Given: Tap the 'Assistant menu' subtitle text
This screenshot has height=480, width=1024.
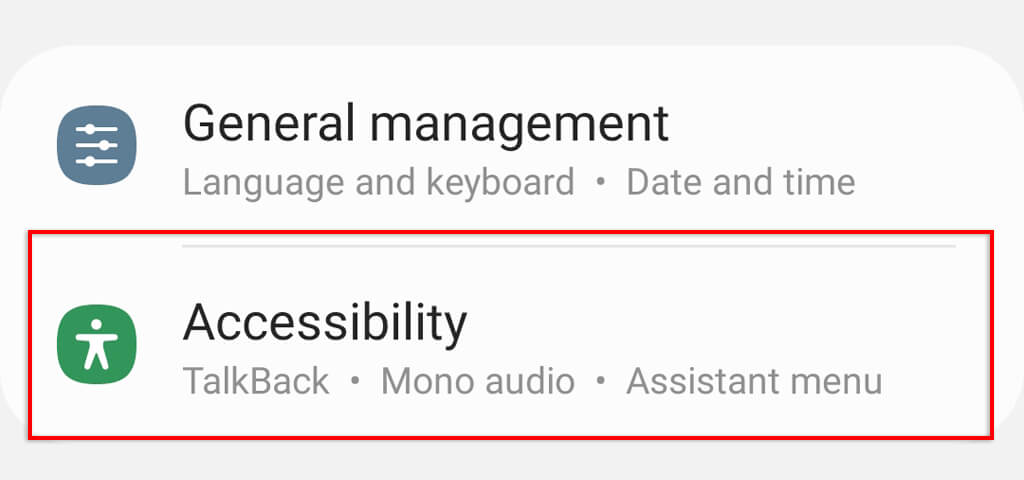Looking at the screenshot, I should 754,381.
